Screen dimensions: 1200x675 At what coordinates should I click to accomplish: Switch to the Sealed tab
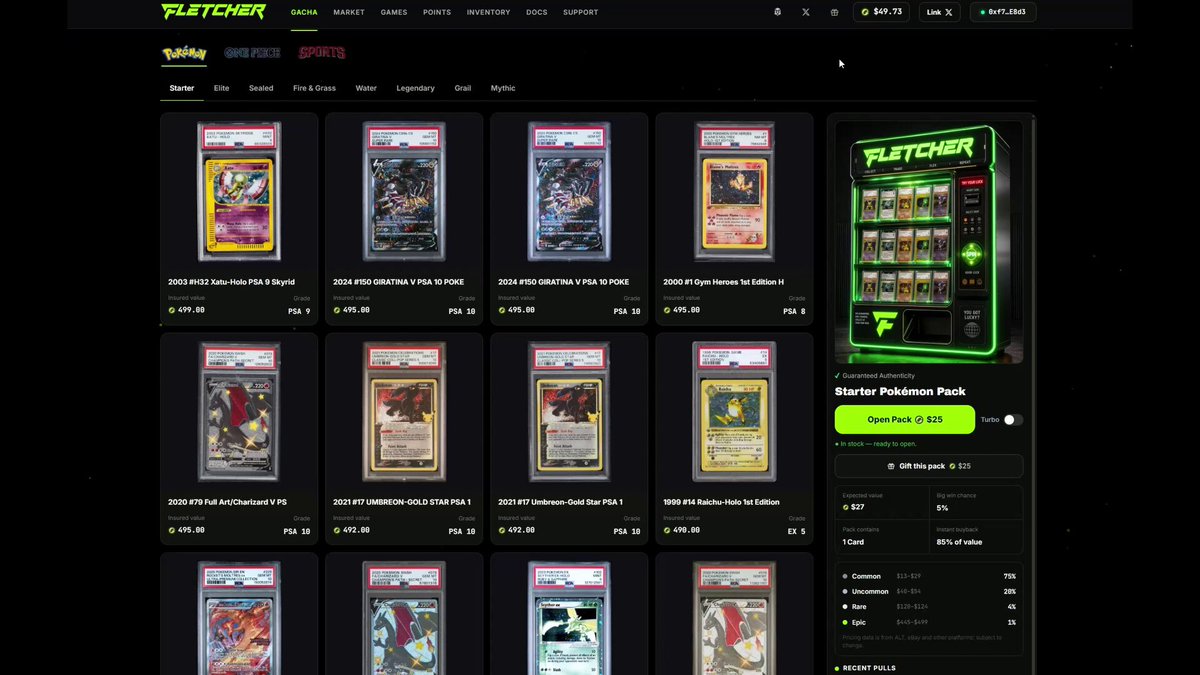[261, 88]
